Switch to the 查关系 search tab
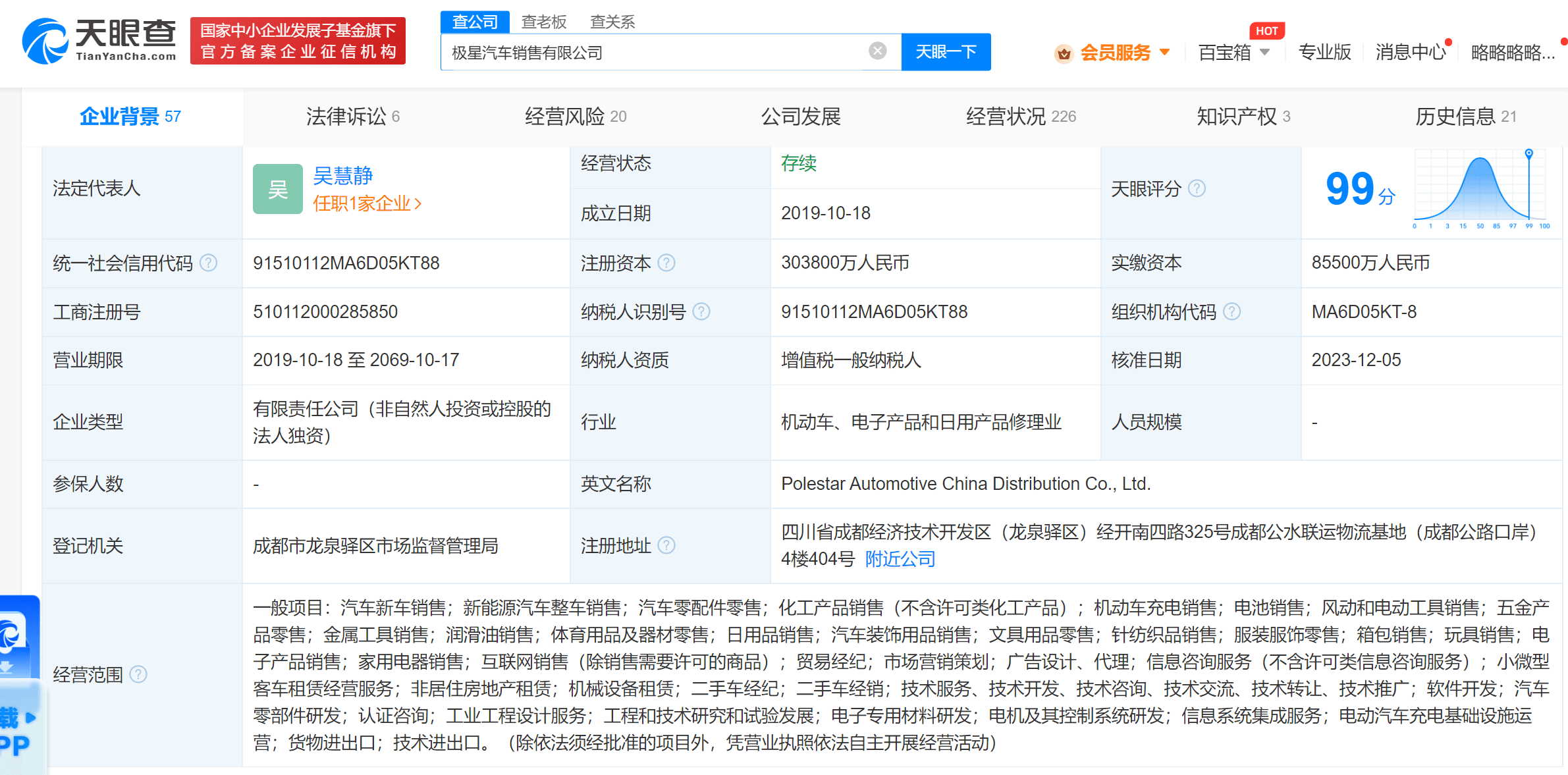Viewport: 1568px width, 775px height. pyautogui.click(x=612, y=22)
